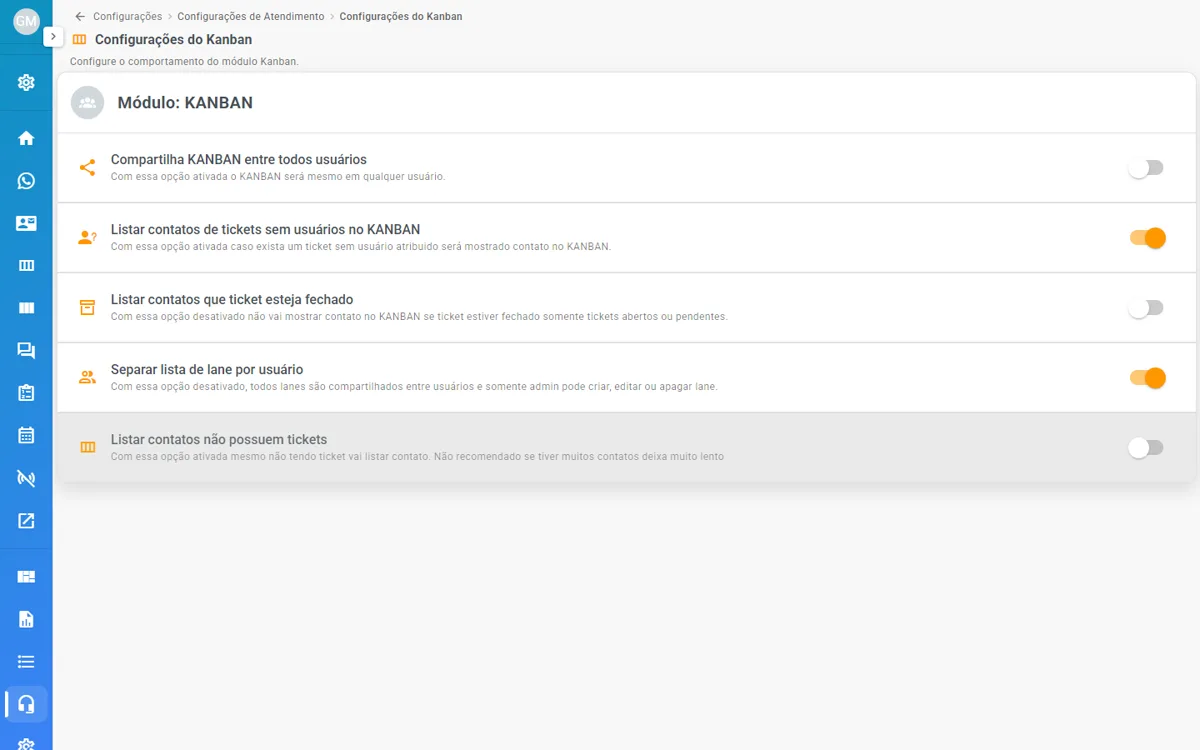The image size is (1200, 750).
Task: Open the report chart document icon in sidebar
Action: tap(26, 619)
